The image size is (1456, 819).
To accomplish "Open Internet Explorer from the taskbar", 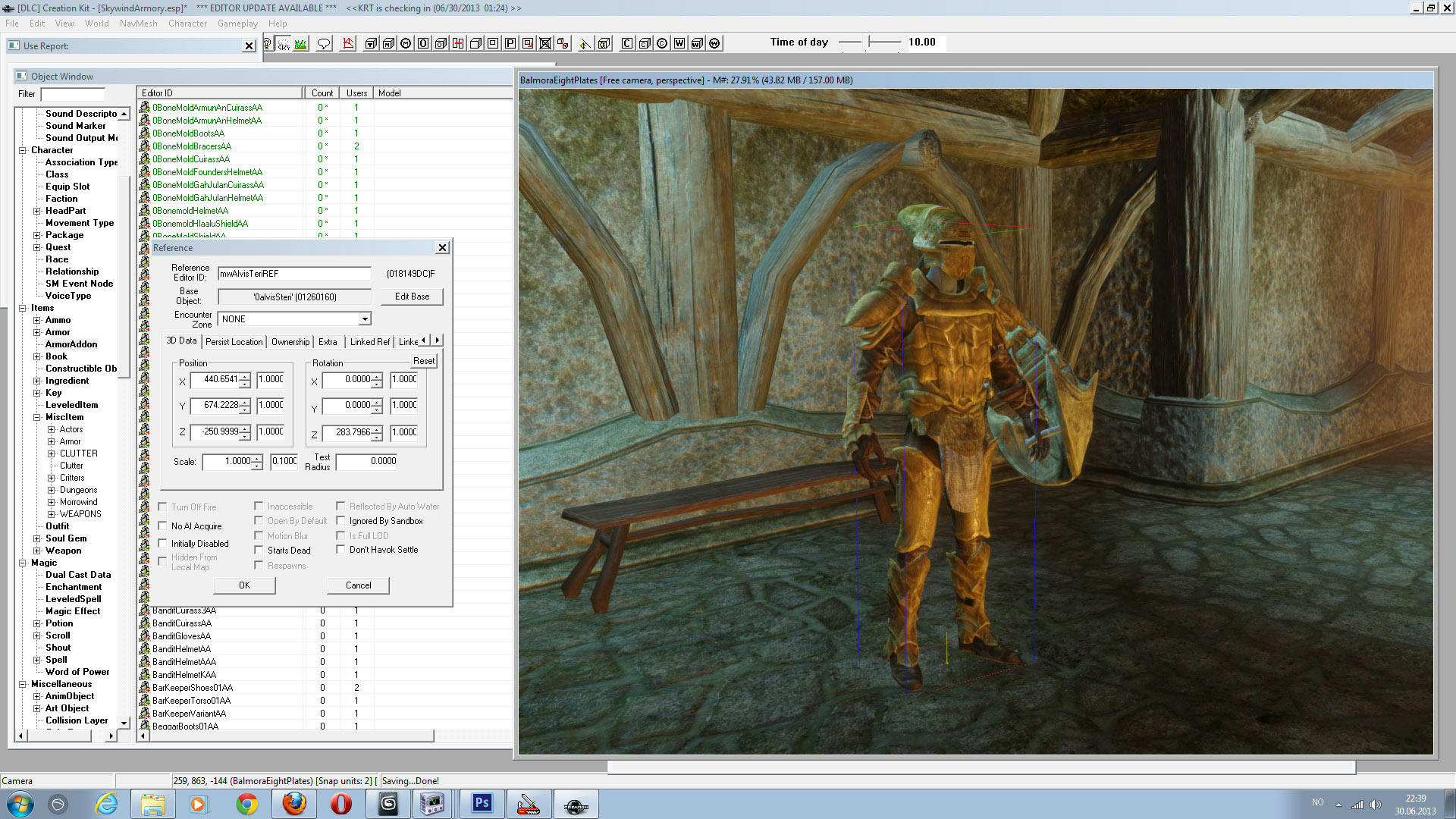I will 106,803.
